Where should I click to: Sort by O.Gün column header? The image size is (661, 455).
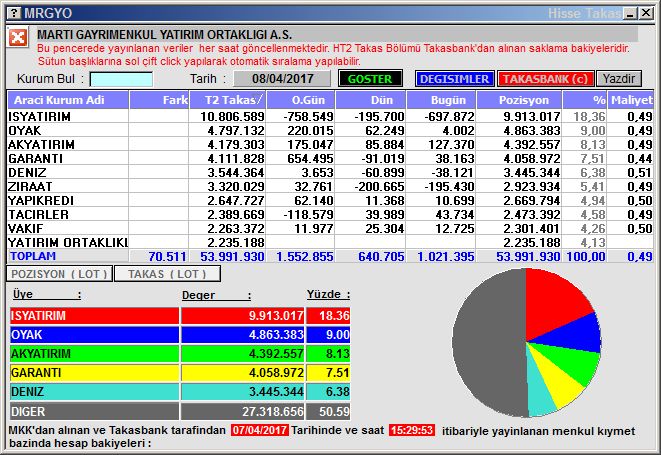tap(301, 100)
